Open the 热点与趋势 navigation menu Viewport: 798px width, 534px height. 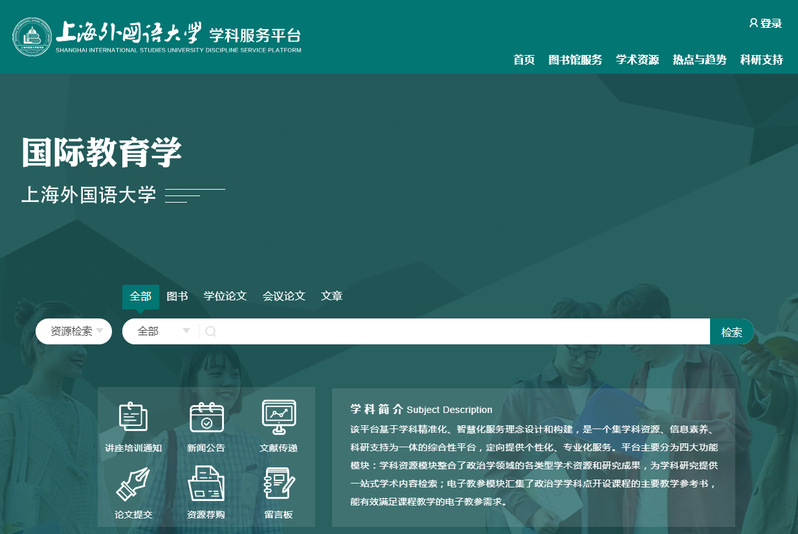[699, 60]
